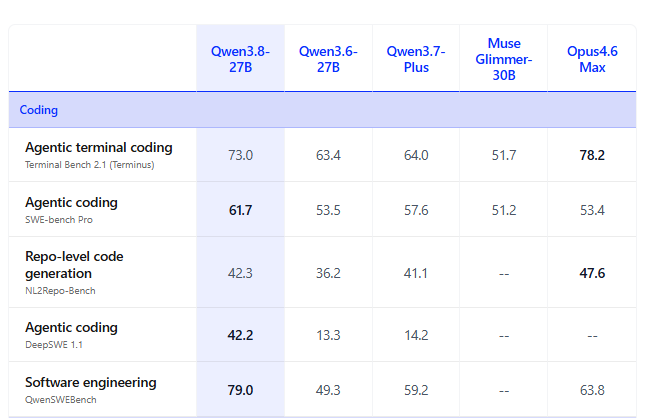Select the 53.4 score cell
The image size is (662, 418).
pyautogui.click(x=592, y=210)
